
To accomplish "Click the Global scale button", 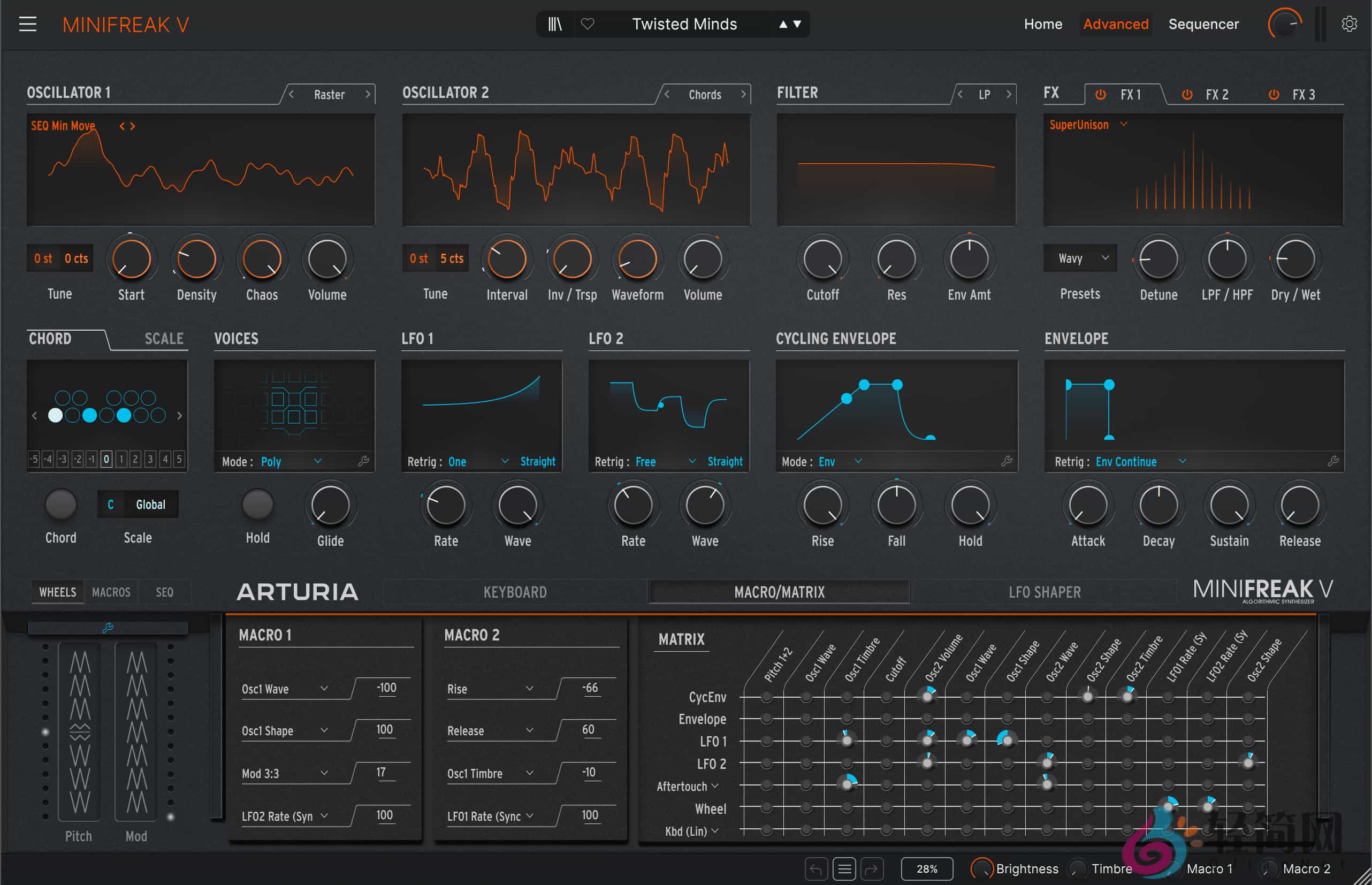I will click(x=151, y=504).
